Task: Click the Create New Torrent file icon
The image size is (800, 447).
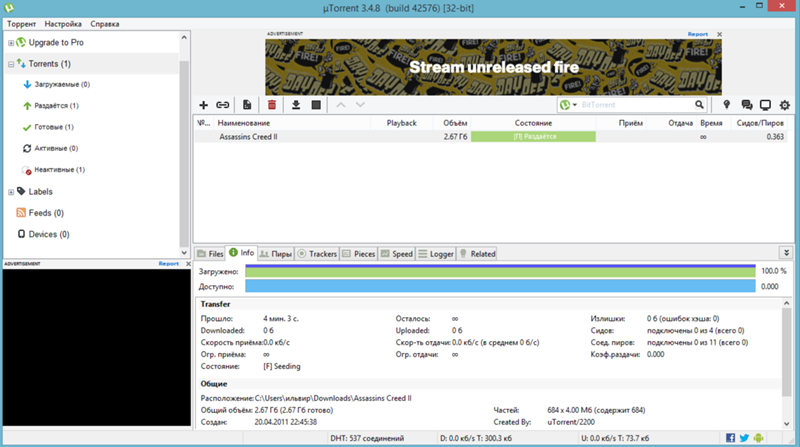Action: pos(247,104)
